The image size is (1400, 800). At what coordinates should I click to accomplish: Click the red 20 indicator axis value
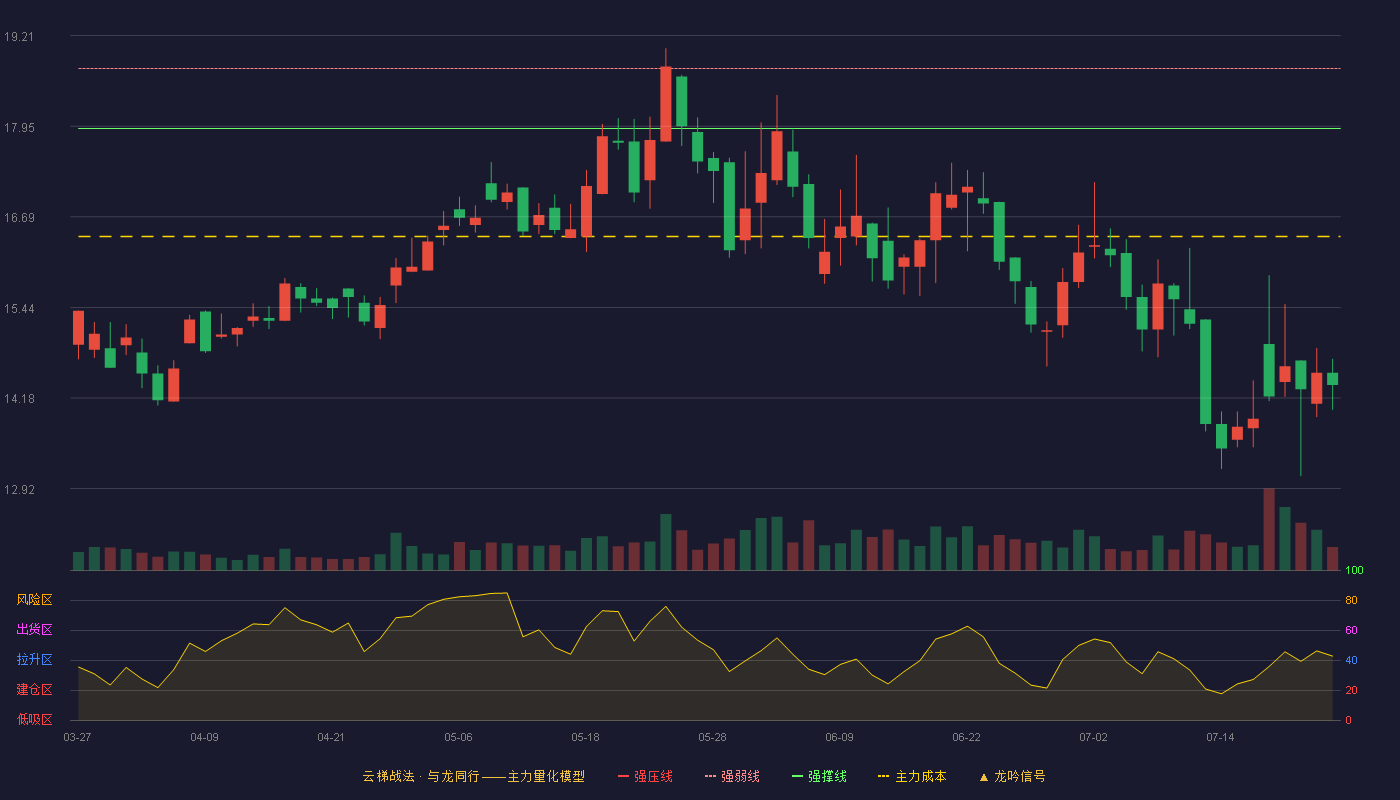[1351, 690]
